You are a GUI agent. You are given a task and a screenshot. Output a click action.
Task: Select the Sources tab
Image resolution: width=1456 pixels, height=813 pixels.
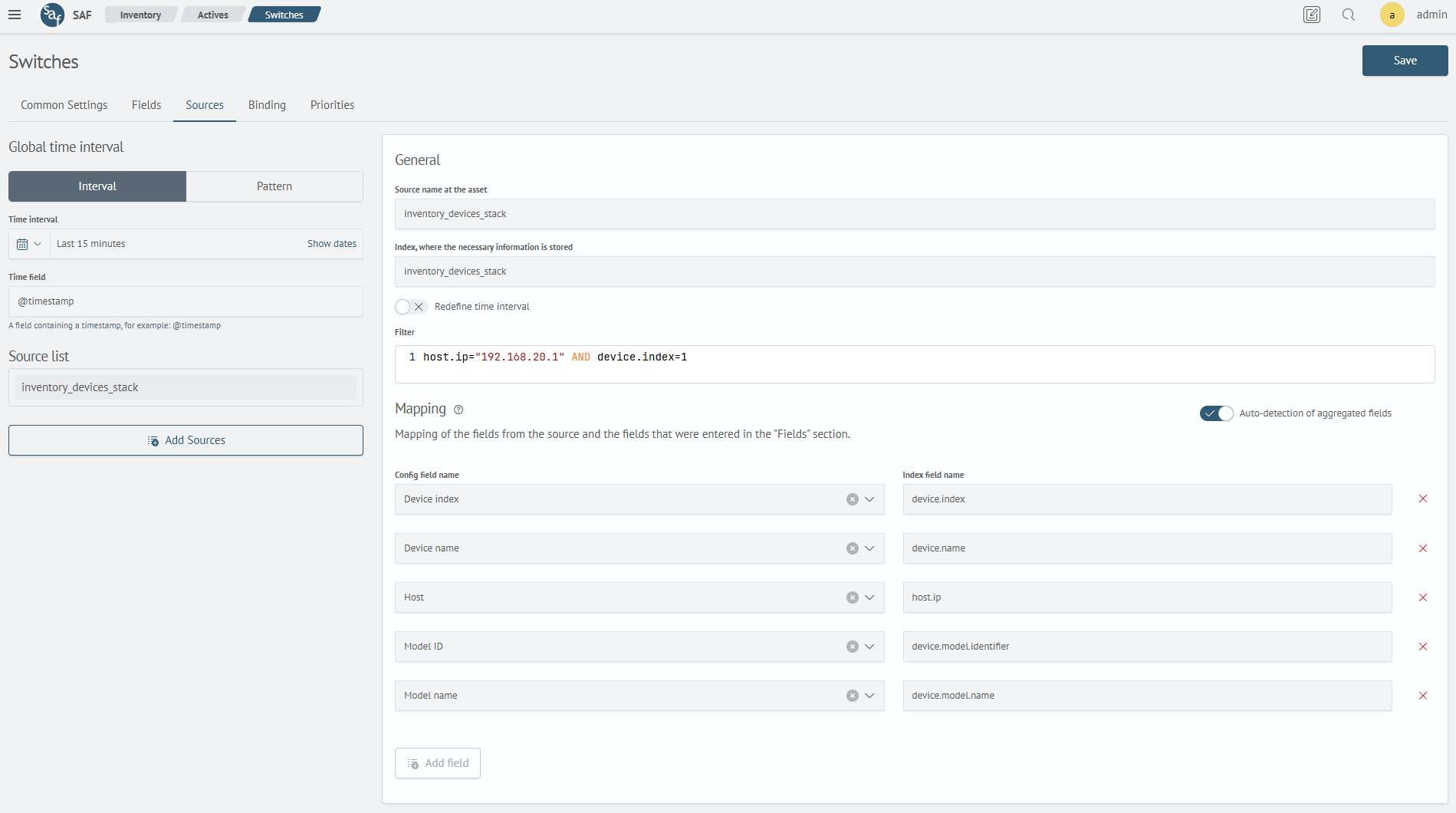click(x=205, y=105)
